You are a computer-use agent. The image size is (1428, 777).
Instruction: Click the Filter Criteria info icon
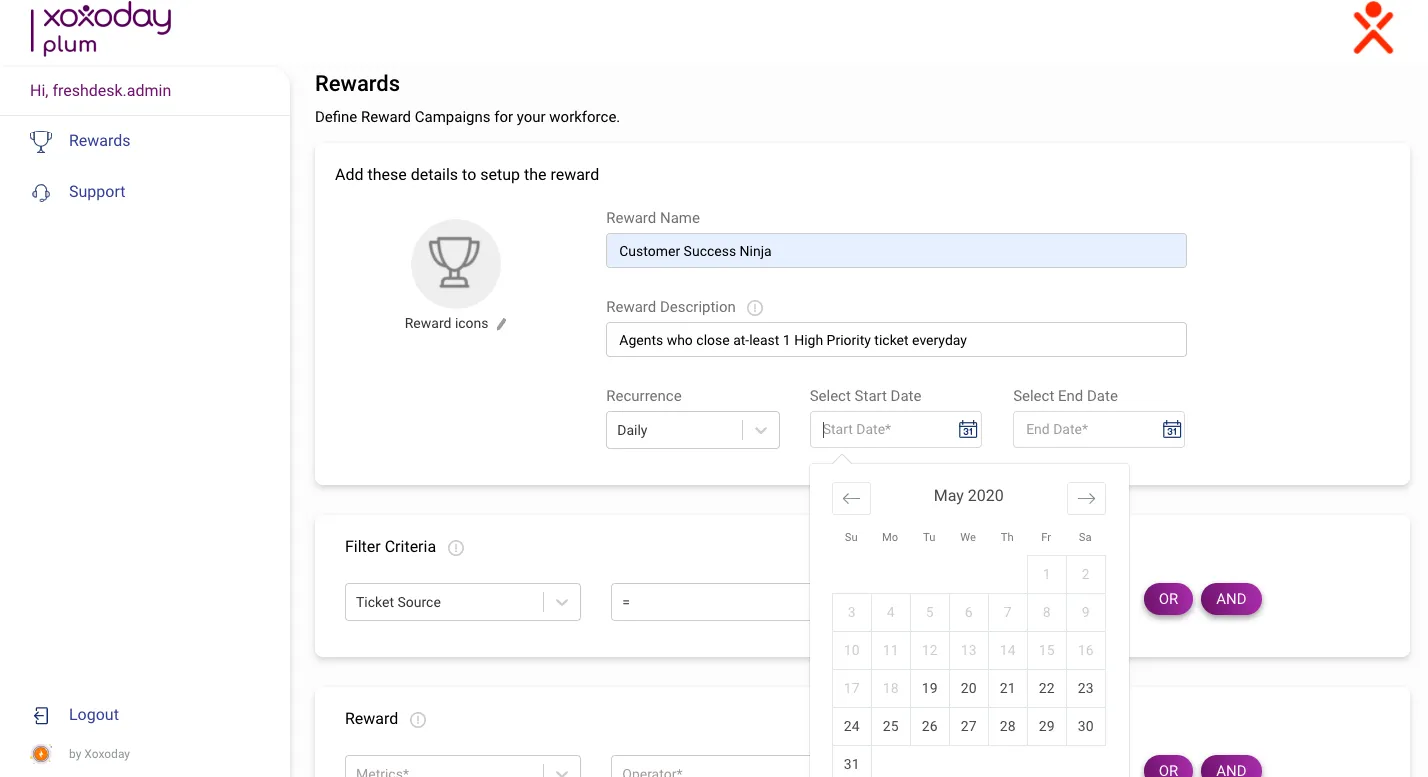pos(455,548)
